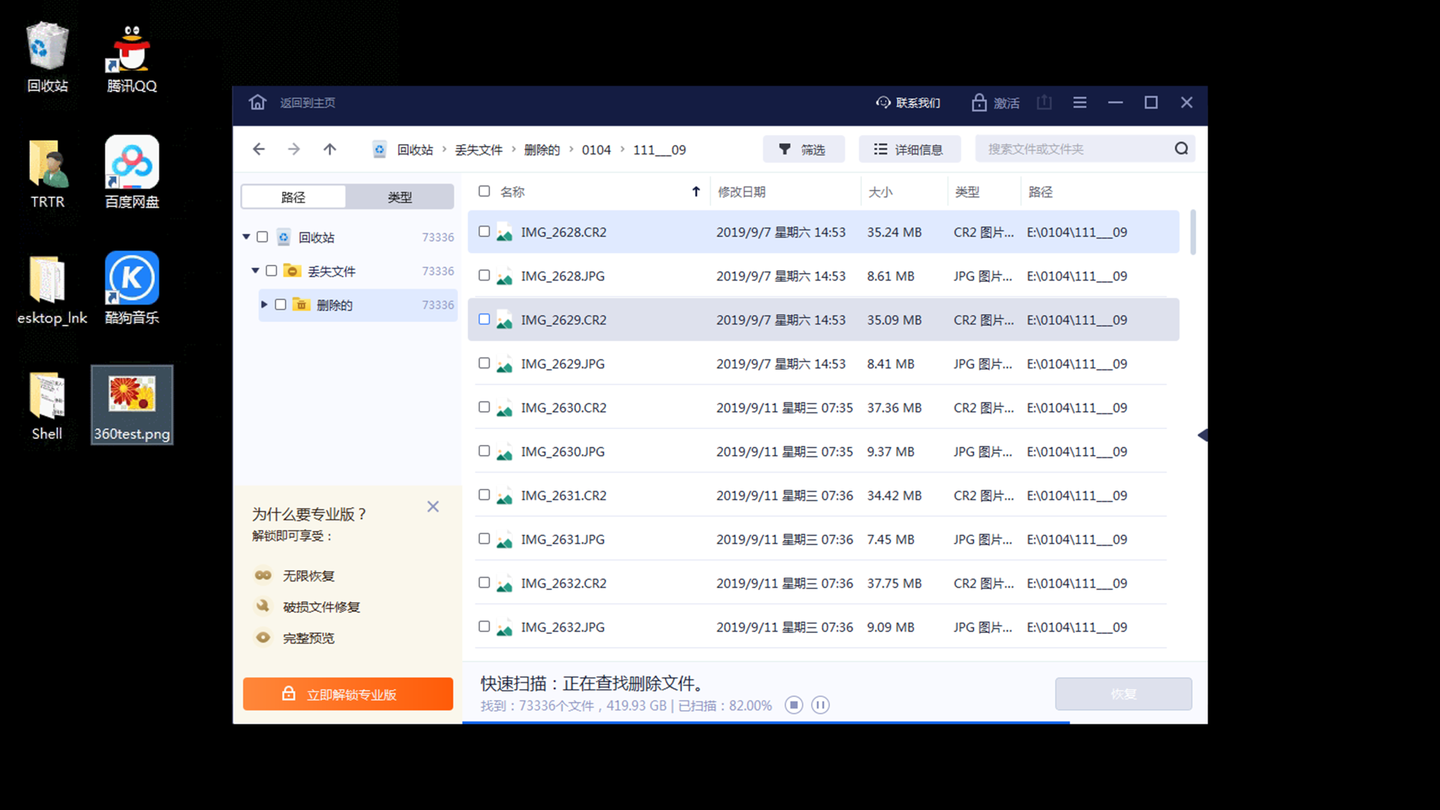
Task: Check the box for IMG_2630.CR2
Action: 484,407
